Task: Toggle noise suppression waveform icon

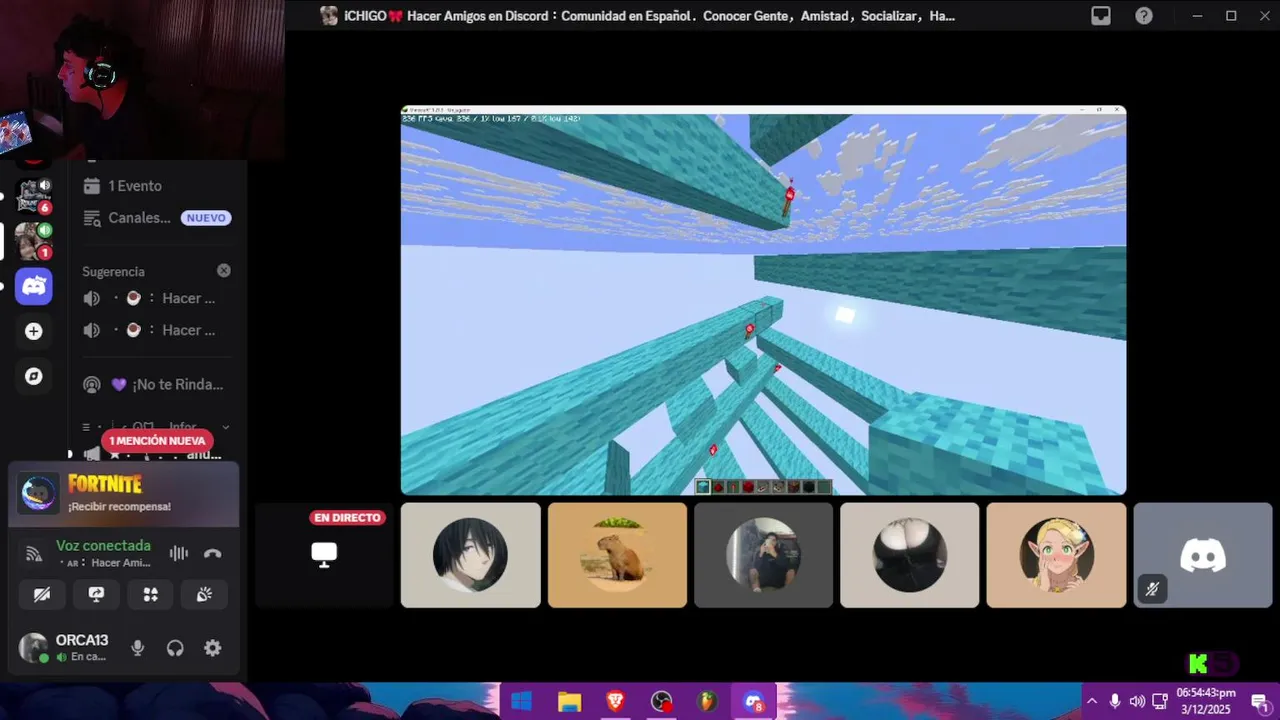Action: click(x=179, y=553)
